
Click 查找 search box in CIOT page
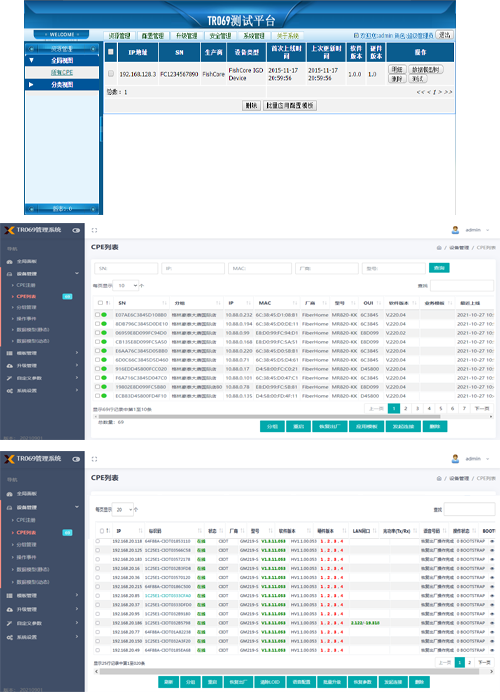469,509
